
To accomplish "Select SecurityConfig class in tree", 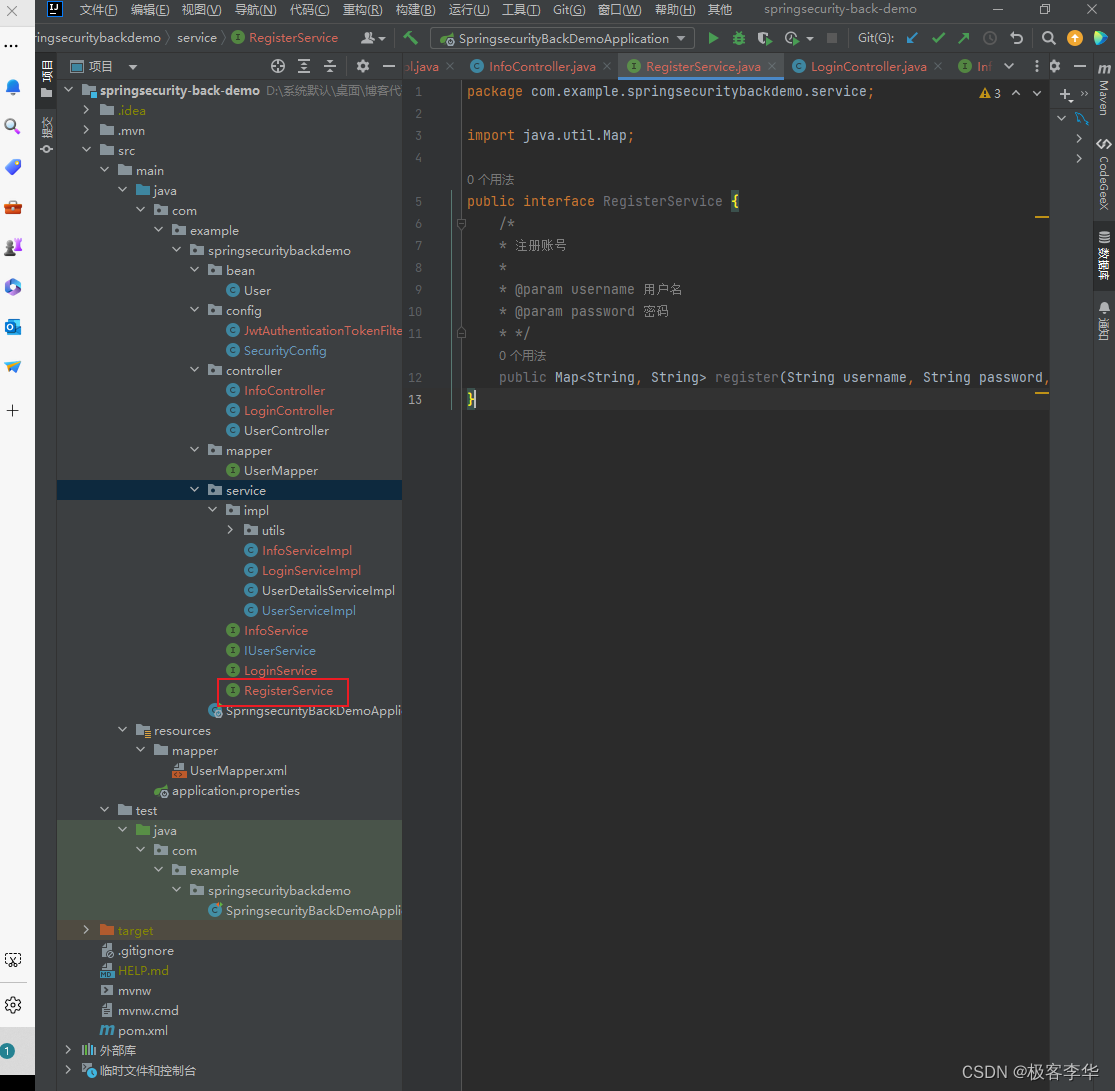I will (x=285, y=350).
